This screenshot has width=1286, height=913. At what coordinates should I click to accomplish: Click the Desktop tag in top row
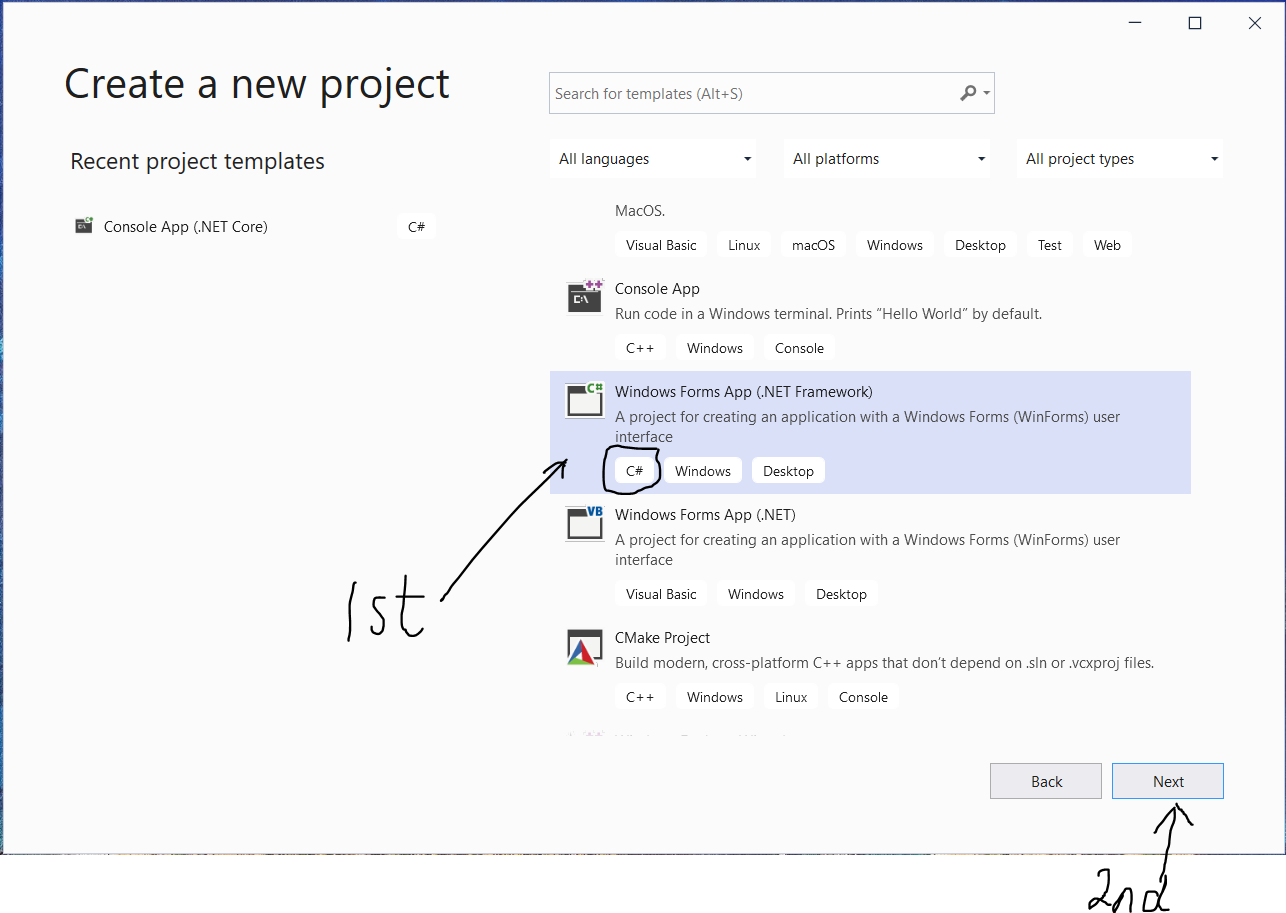pyautogui.click(x=980, y=245)
